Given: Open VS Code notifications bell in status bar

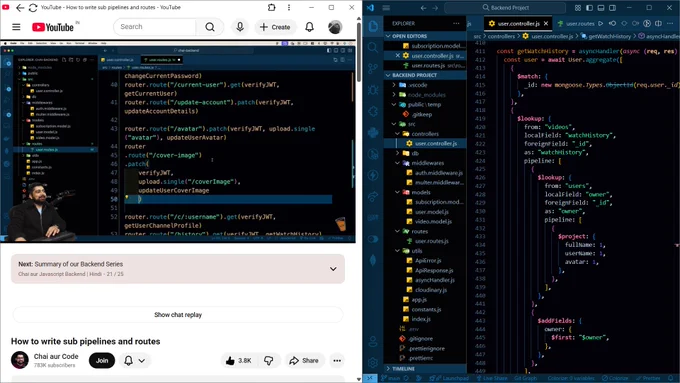Looking at the screenshot, I should click(670, 378).
